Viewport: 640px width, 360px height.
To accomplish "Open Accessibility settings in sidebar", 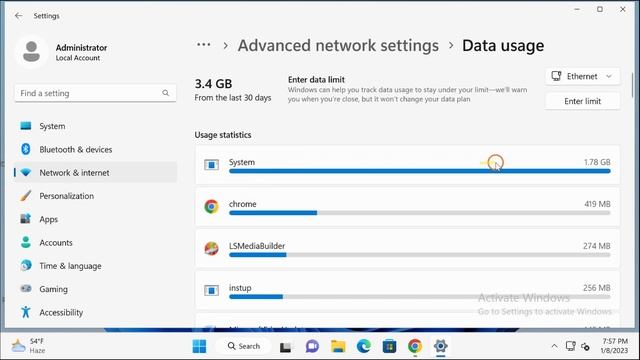I will (x=95, y=312).
